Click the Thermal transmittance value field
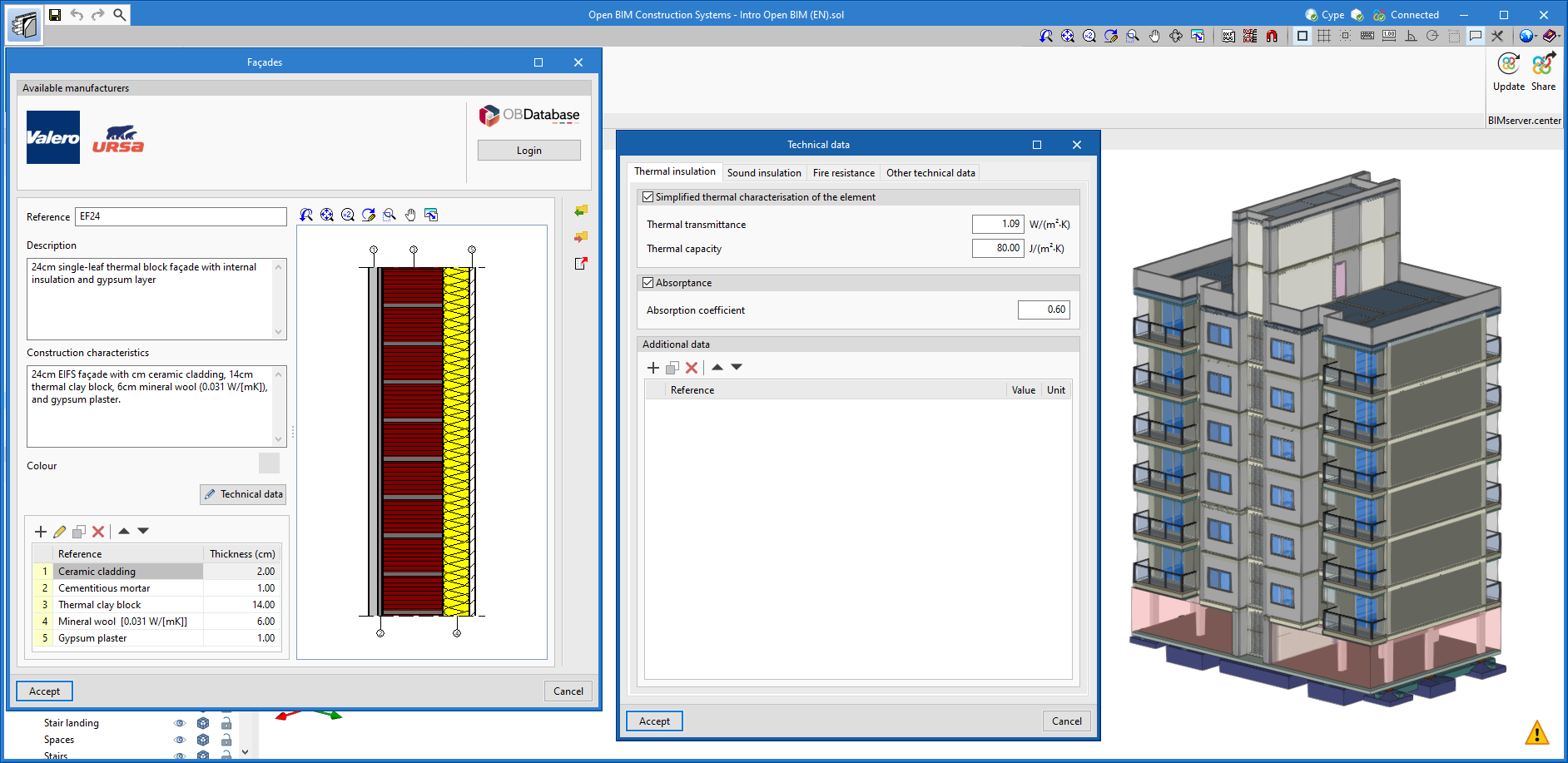Viewport: 1568px width, 763px height. click(x=998, y=224)
